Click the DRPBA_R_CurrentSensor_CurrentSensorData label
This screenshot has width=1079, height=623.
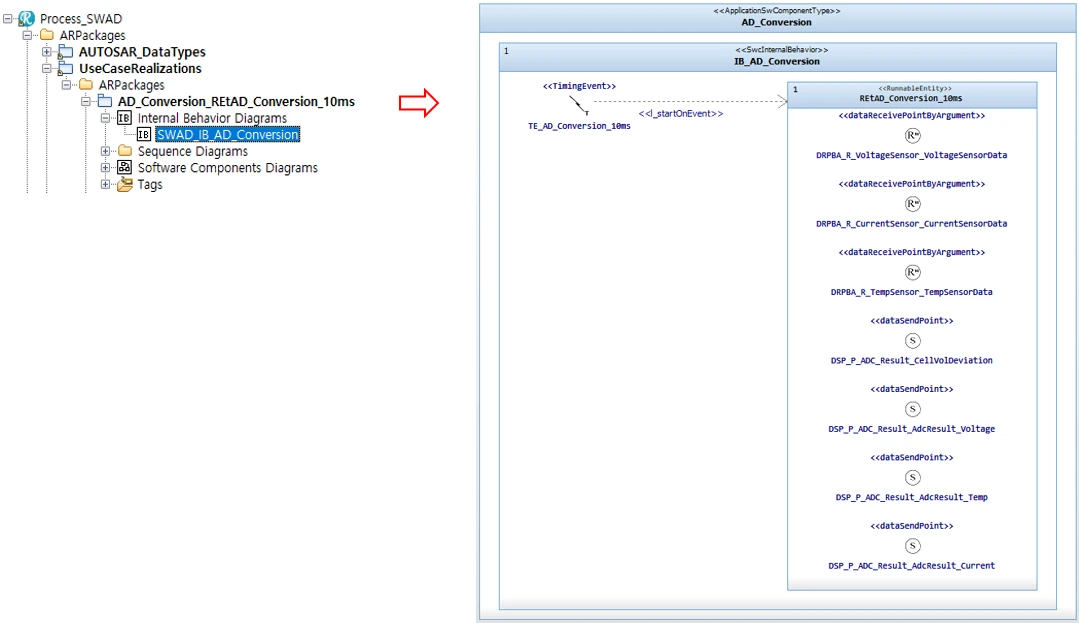pyautogui.click(x=911, y=224)
